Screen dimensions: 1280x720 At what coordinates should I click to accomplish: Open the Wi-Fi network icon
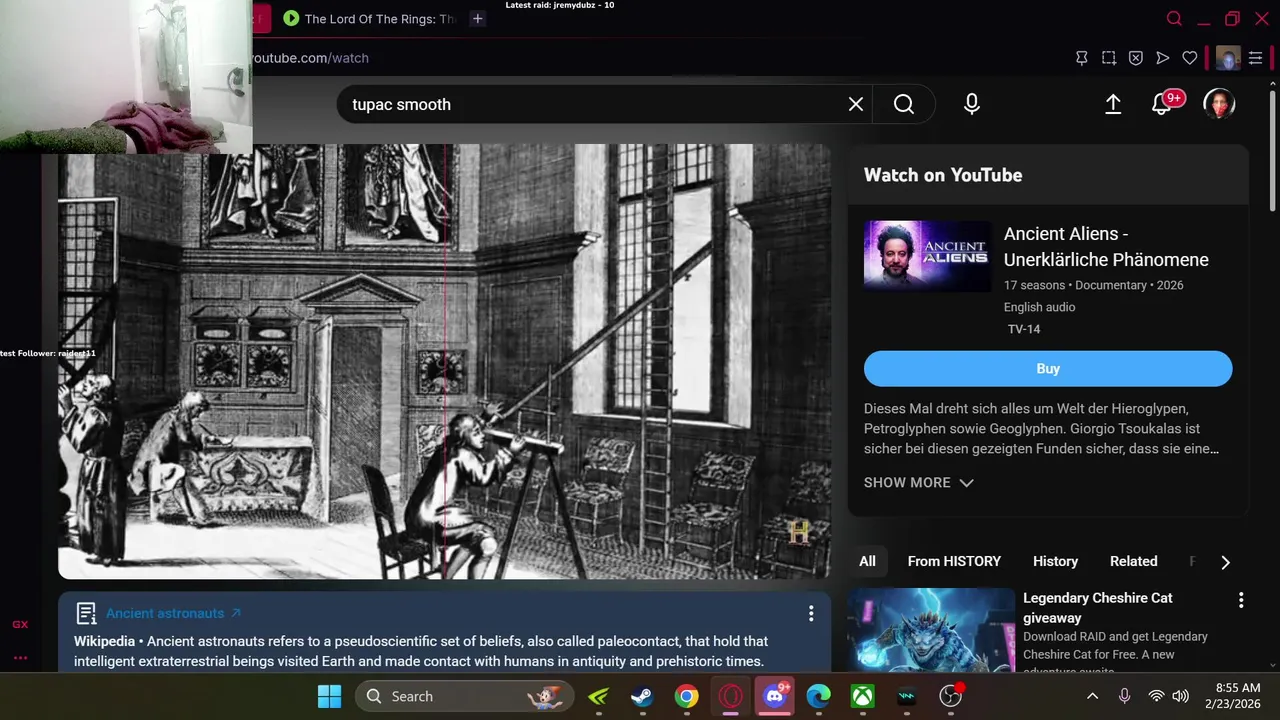point(1156,696)
